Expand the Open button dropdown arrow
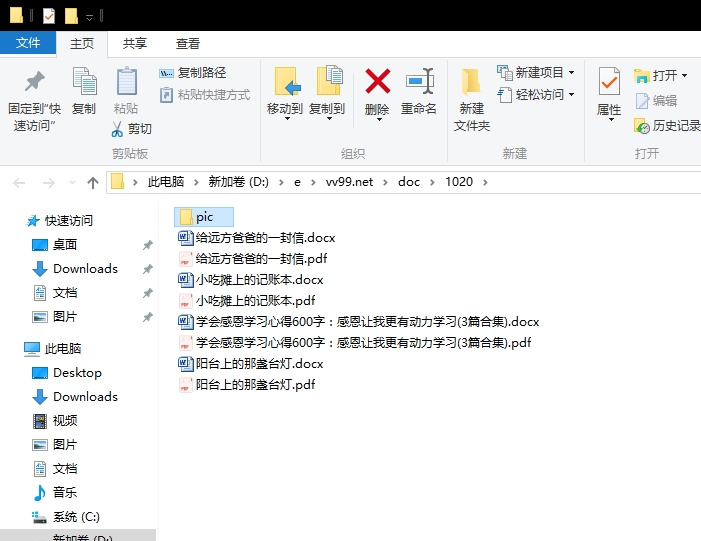The image size is (701, 541). pos(684,76)
